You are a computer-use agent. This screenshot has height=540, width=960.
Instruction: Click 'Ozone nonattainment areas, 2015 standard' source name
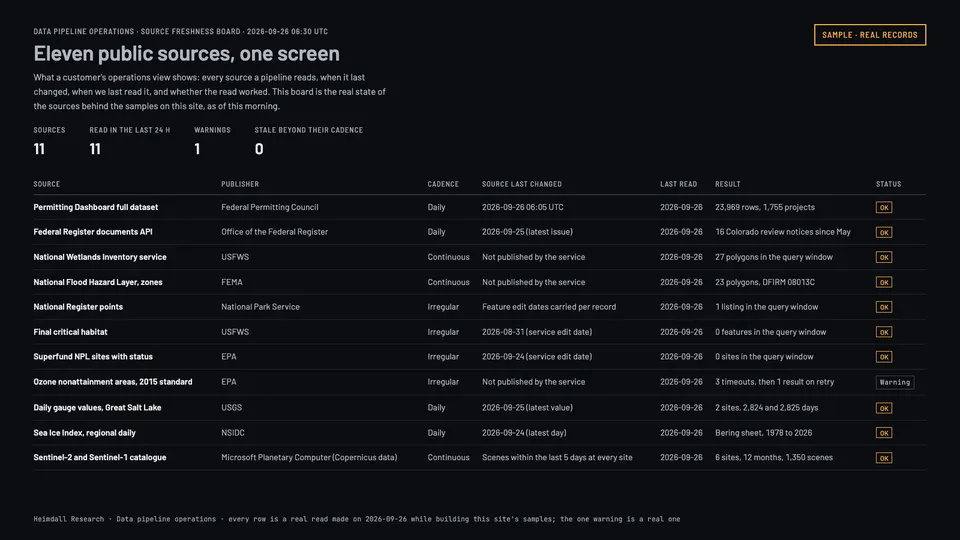(x=113, y=381)
